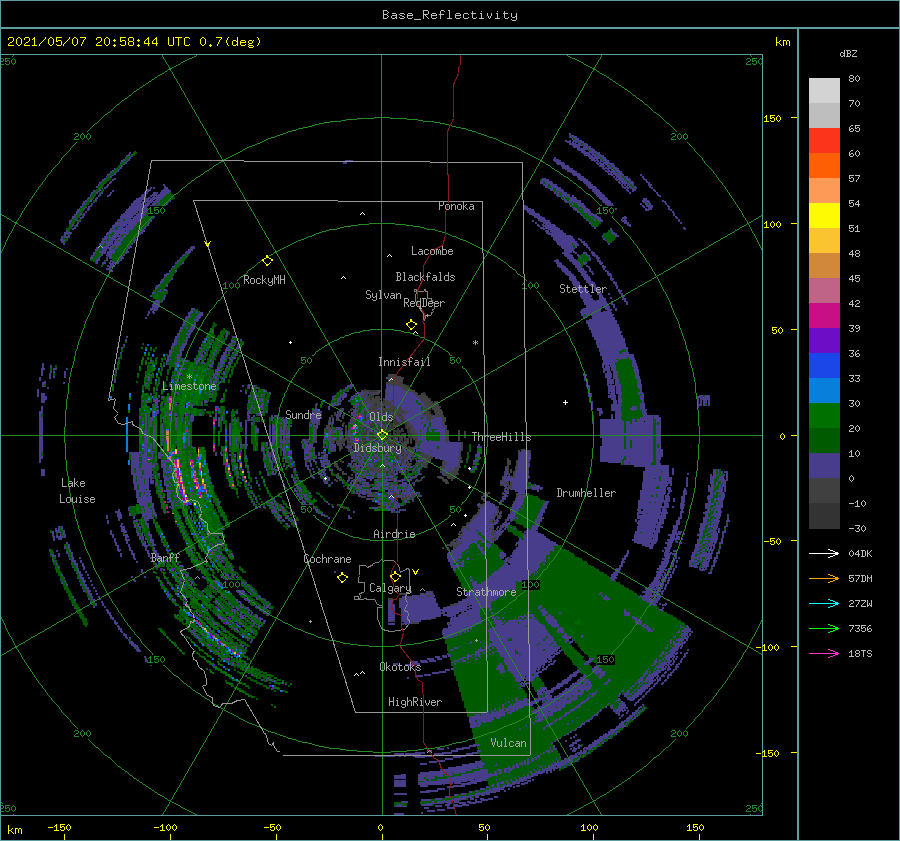The height and width of the screenshot is (841, 900).
Task: Click the Didsbury label
Action: (378, 448)
